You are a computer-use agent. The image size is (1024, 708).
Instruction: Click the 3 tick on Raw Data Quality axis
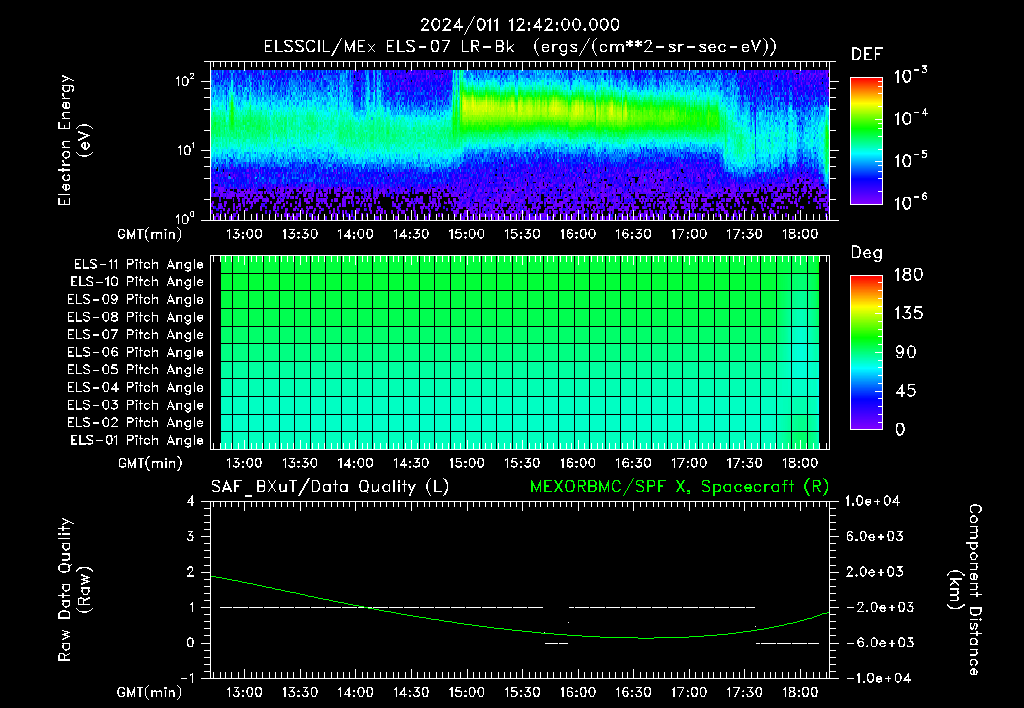click(190, 536)
